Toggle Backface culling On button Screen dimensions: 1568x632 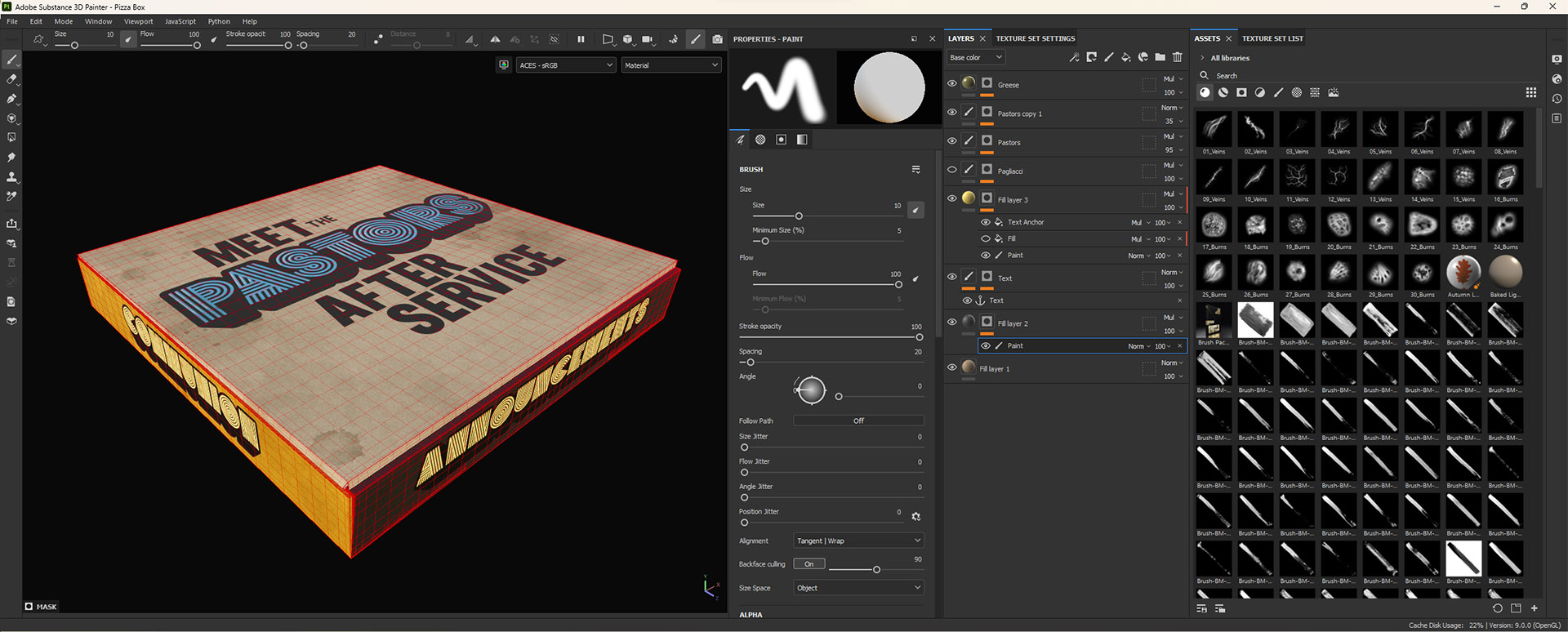click(808, 564)
